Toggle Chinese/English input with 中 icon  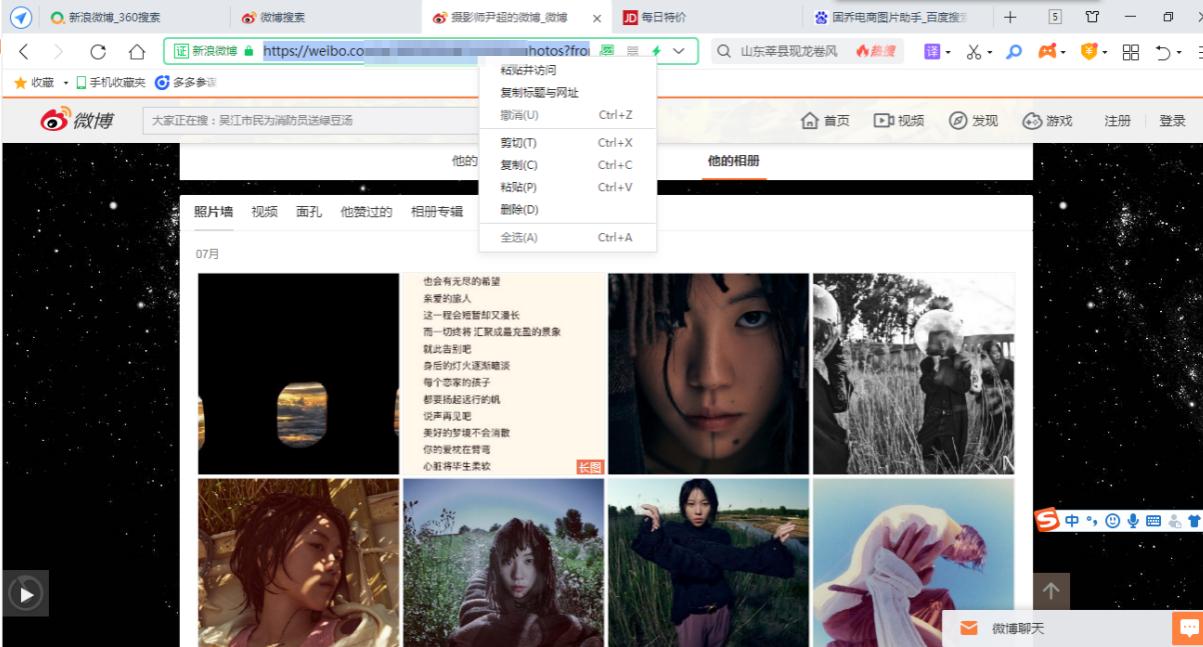tap(1072, 520)
